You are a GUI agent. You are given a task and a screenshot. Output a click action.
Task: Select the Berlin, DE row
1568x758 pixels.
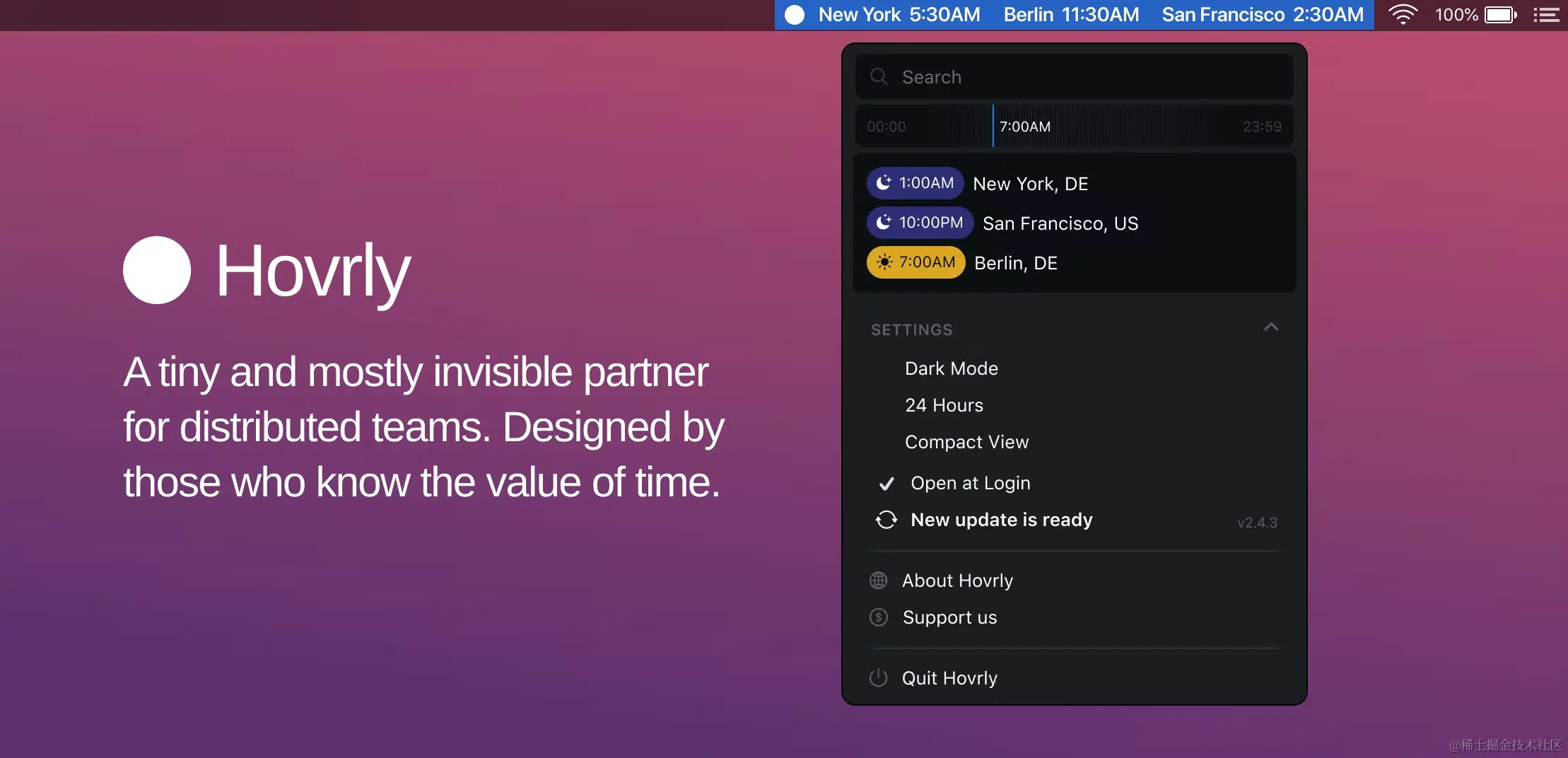pyautogui.click(x=1074, y=262)
